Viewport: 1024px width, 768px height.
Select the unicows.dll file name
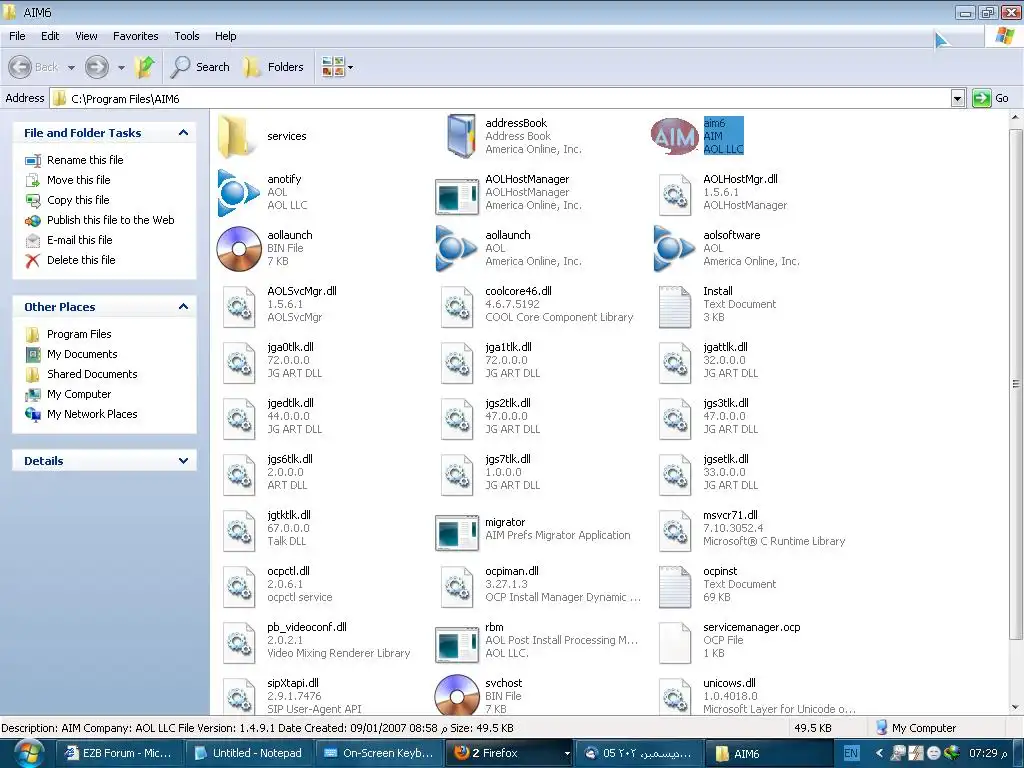[x=729, y=683]
